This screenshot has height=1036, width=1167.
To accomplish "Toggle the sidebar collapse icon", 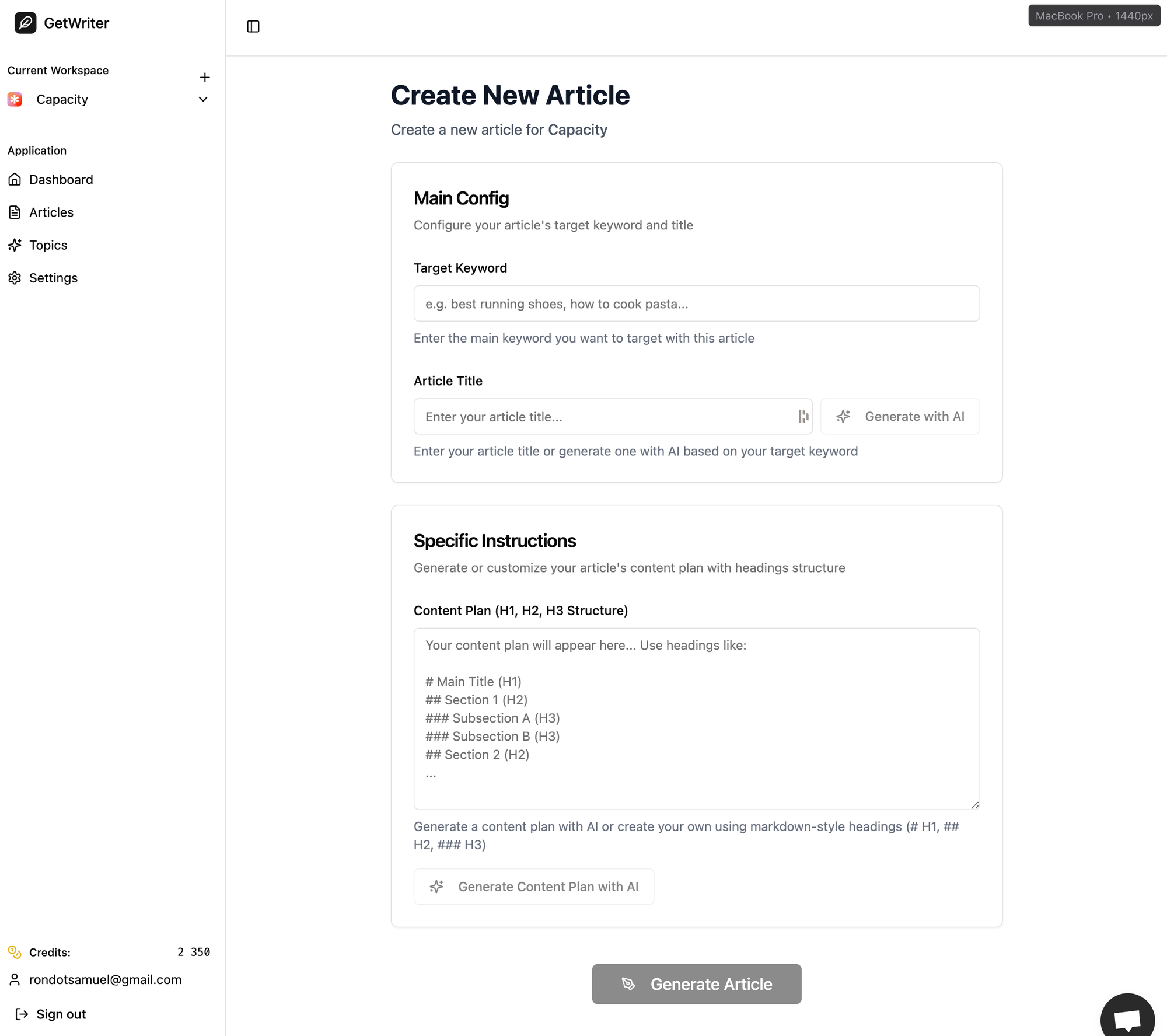I will (x=253, y=26).
